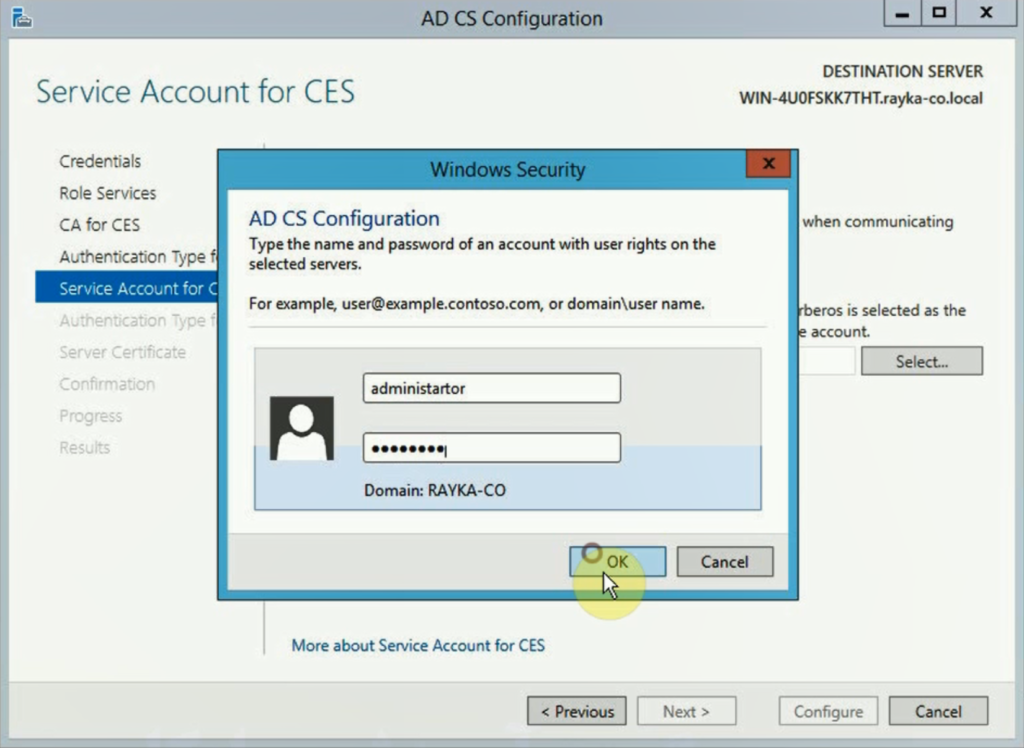
Task: Click the Progress step in sidebar
Action: point(91,416)
